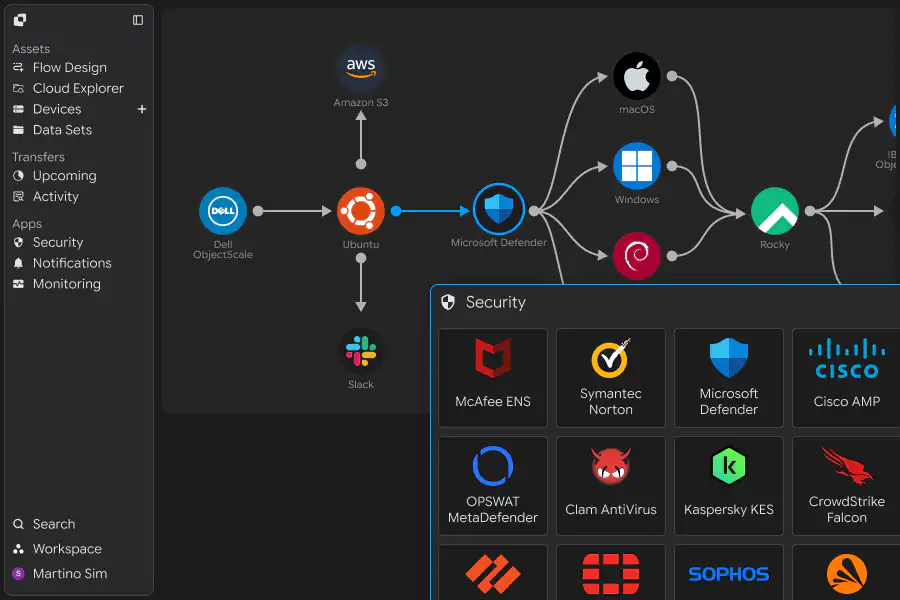Click the Dell ObjectScale output connector dot
Image resolution: width=900 pixels, height=600 pixels.
click(x=258, y=211)
